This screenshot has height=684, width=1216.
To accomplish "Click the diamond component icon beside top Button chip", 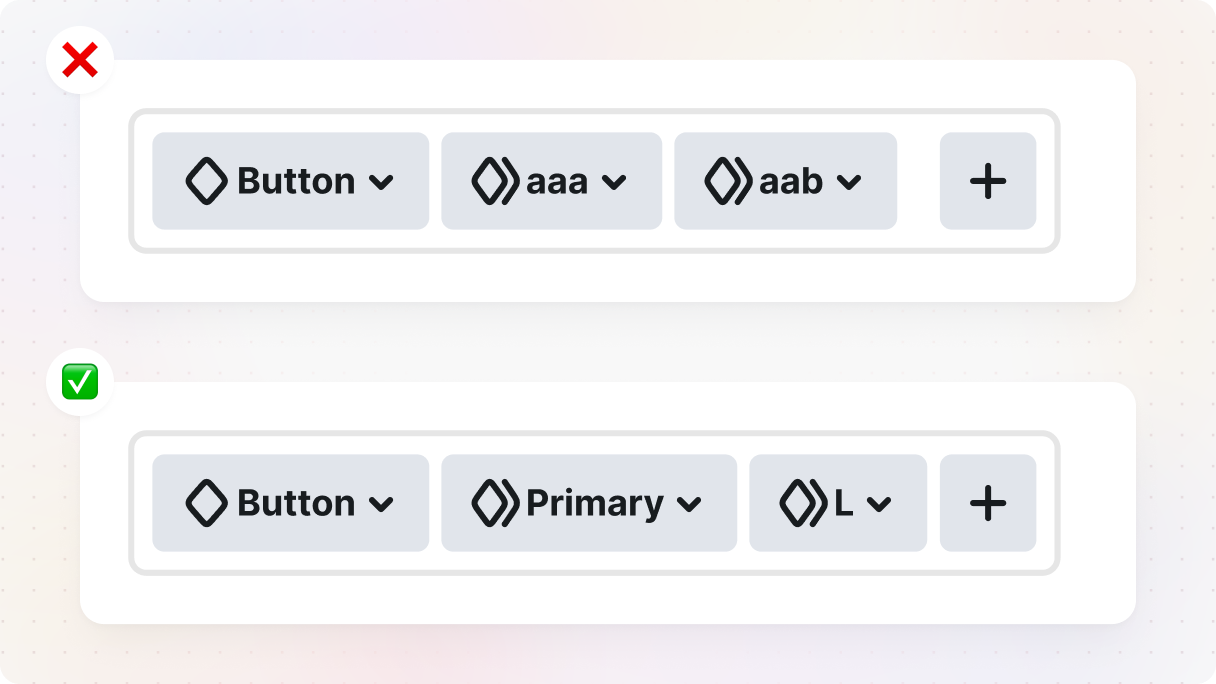I will [x=206, y=181].
